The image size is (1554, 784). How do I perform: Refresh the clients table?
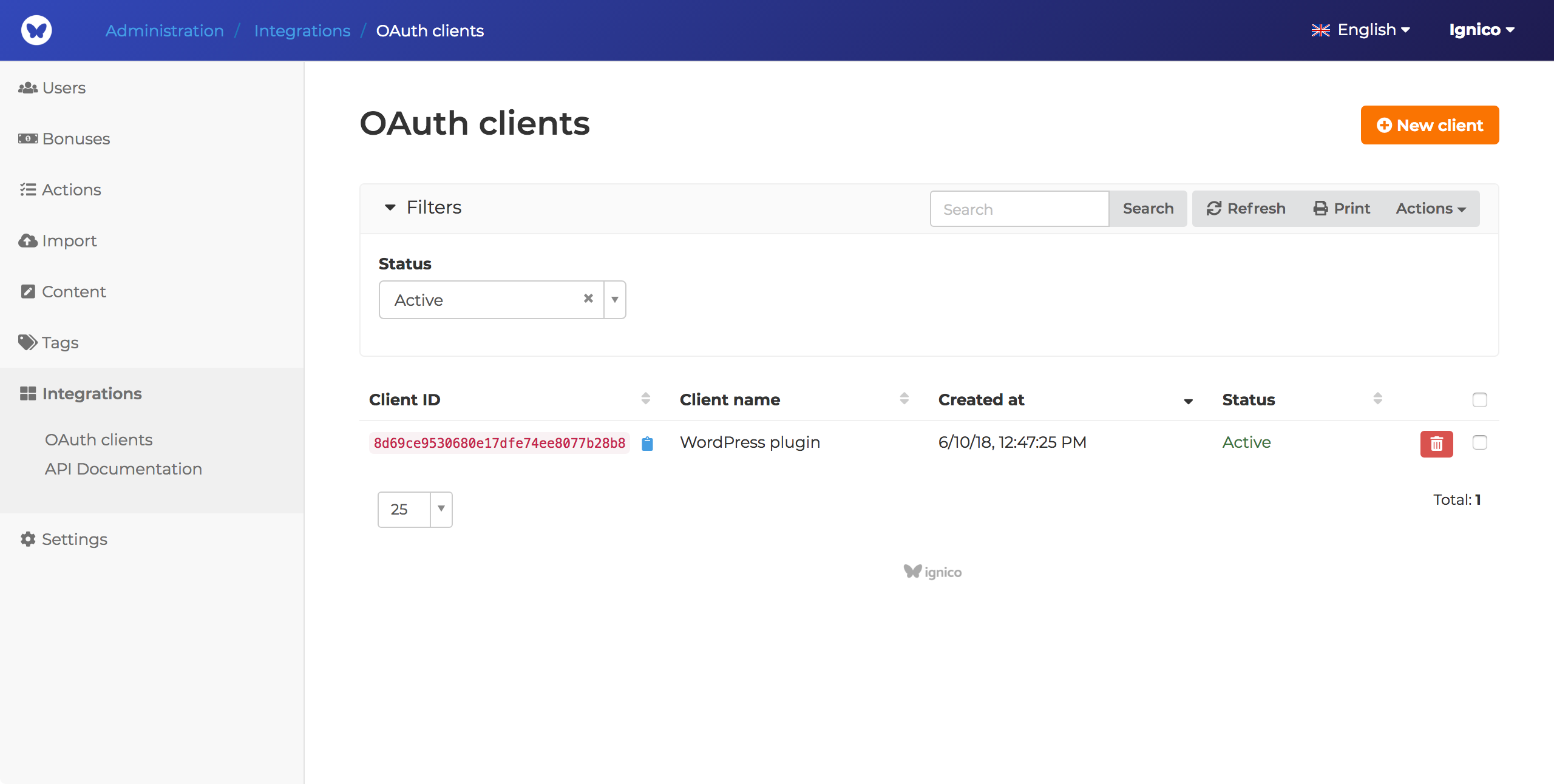point(1246,209)
